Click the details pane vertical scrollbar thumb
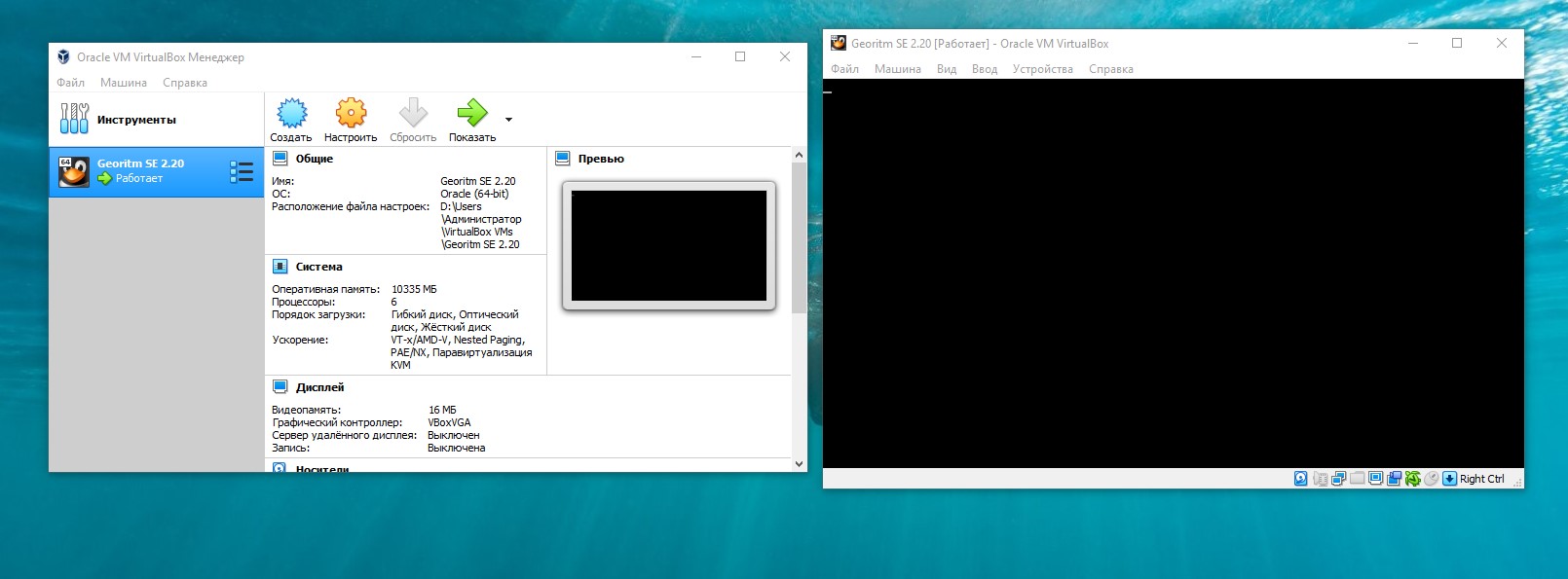 click(799, 237)
